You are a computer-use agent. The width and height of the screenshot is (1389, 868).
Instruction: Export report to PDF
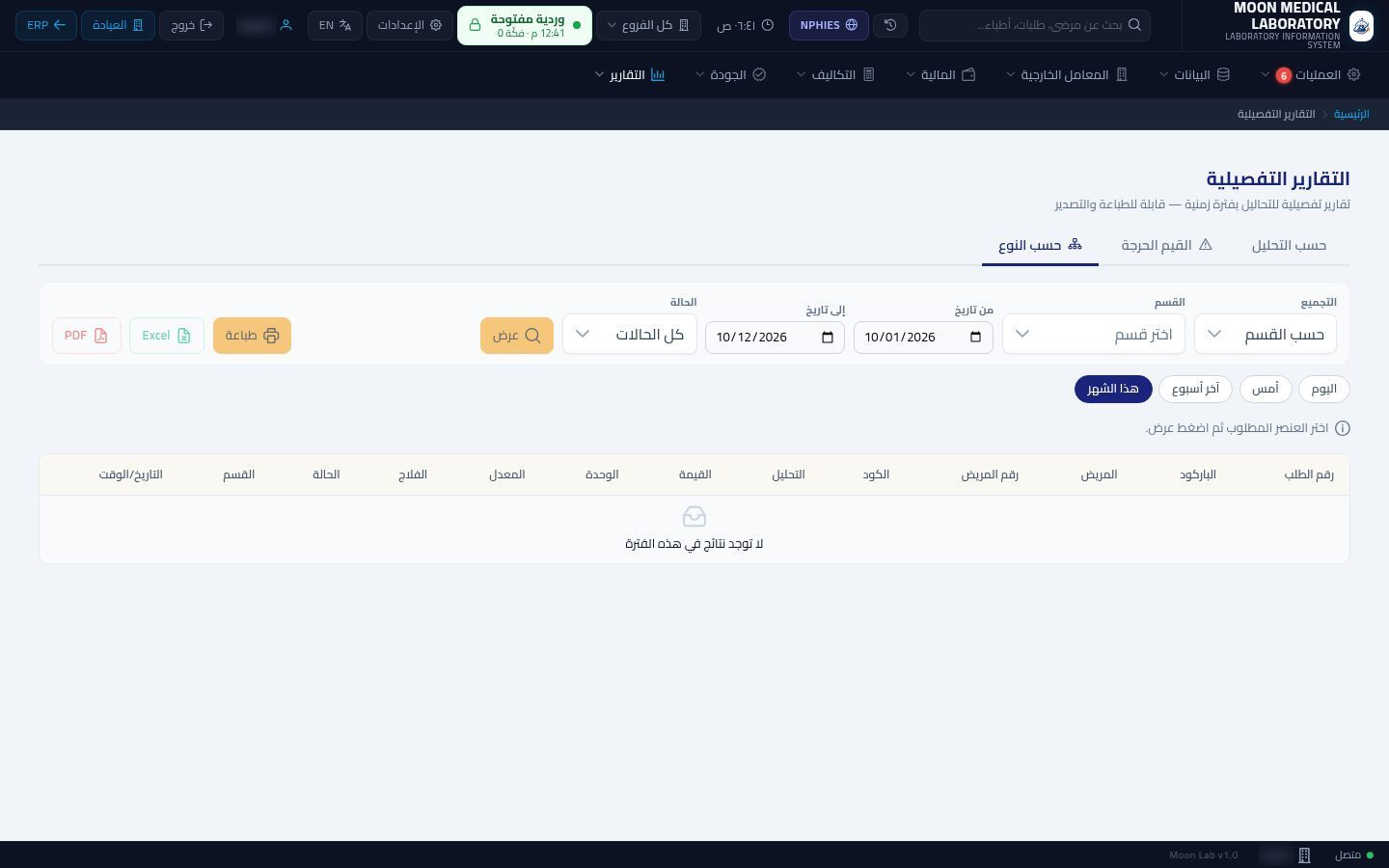click(87, 336)
